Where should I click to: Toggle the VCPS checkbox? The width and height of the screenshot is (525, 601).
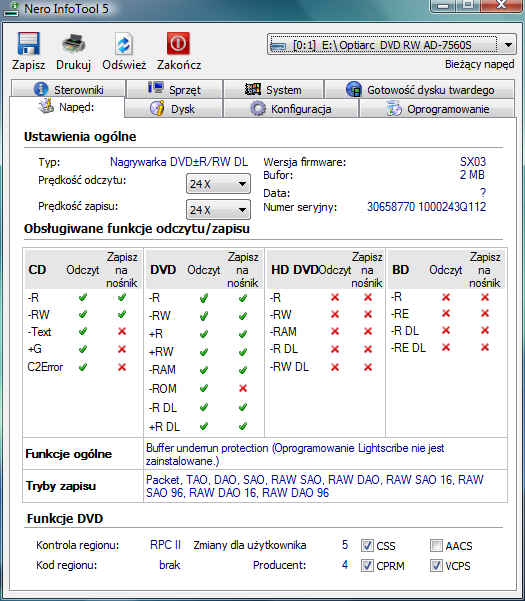[436, 565]
